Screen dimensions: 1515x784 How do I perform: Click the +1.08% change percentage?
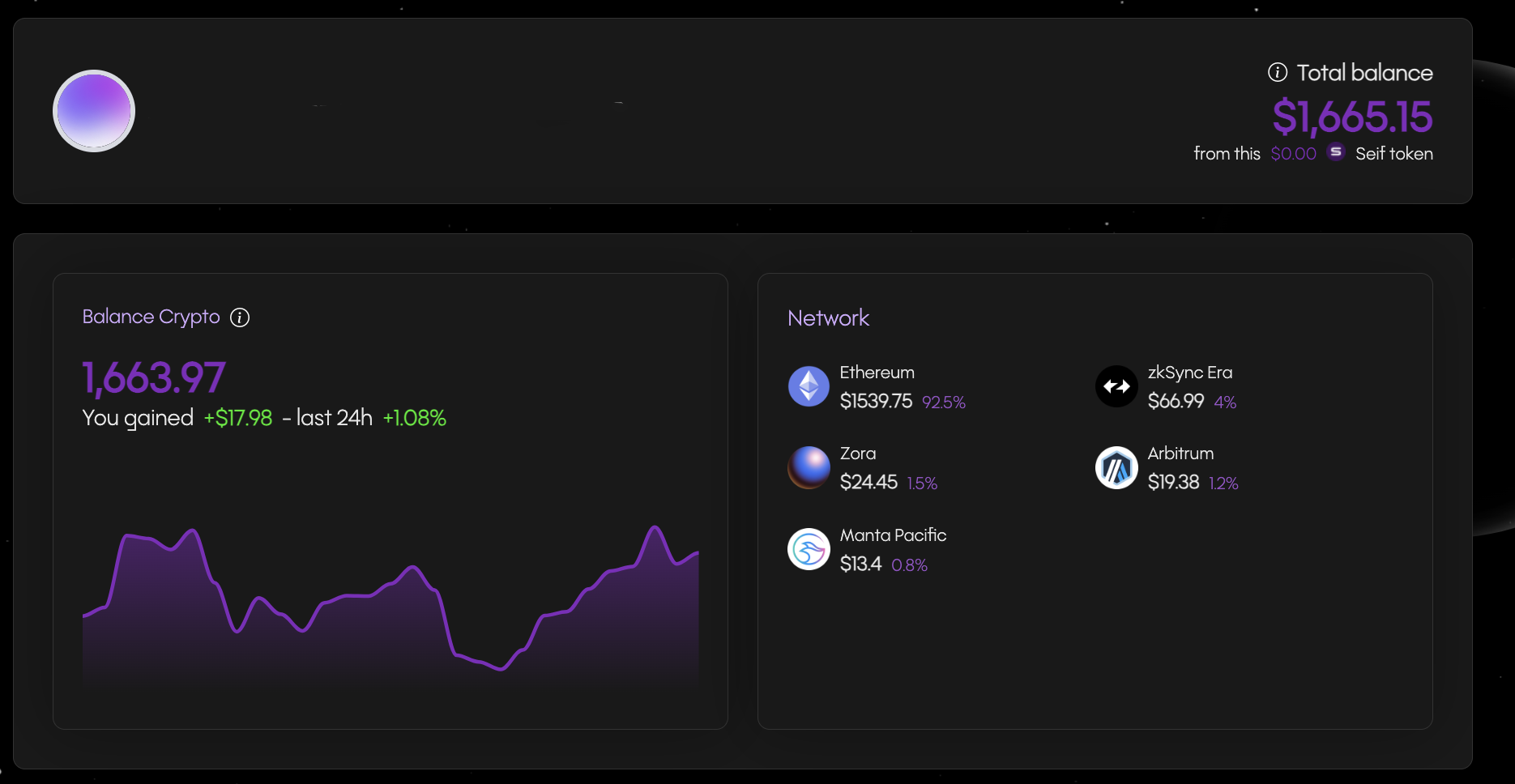pos(415,418)
